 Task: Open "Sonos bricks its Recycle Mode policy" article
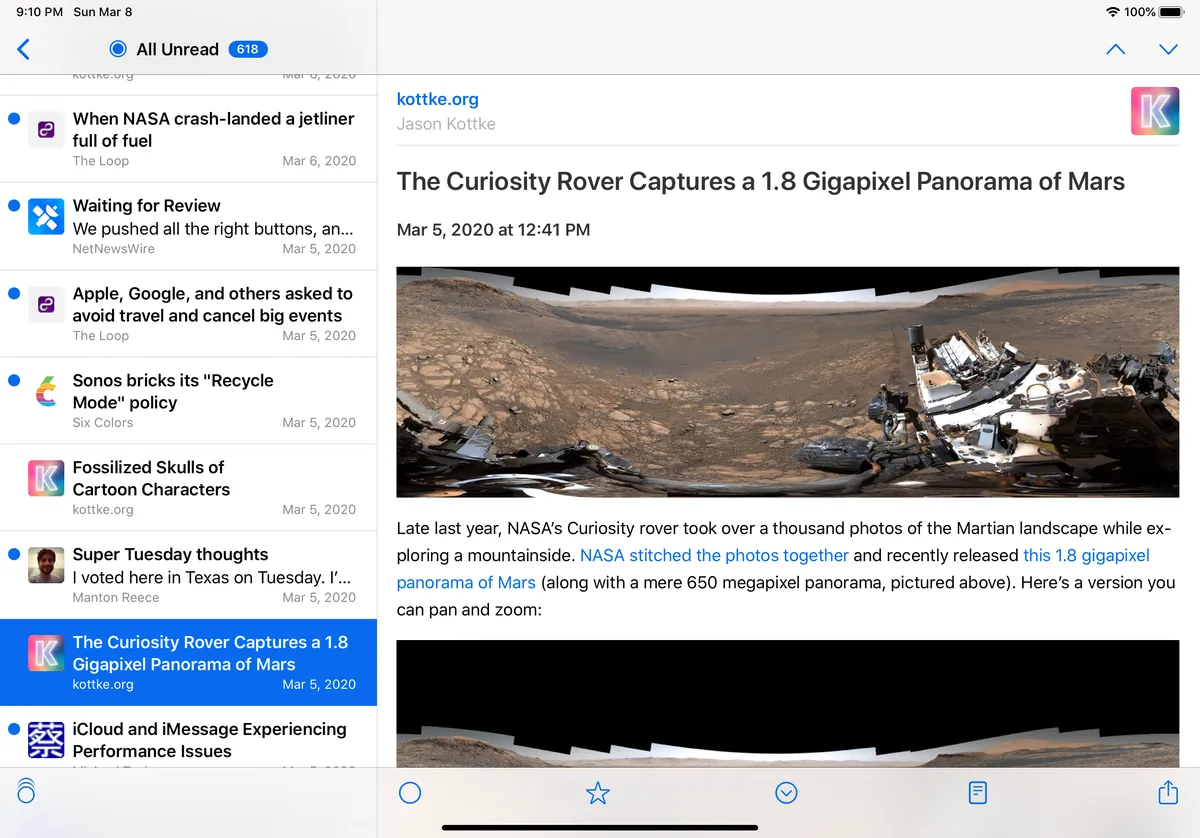(188, 401)
